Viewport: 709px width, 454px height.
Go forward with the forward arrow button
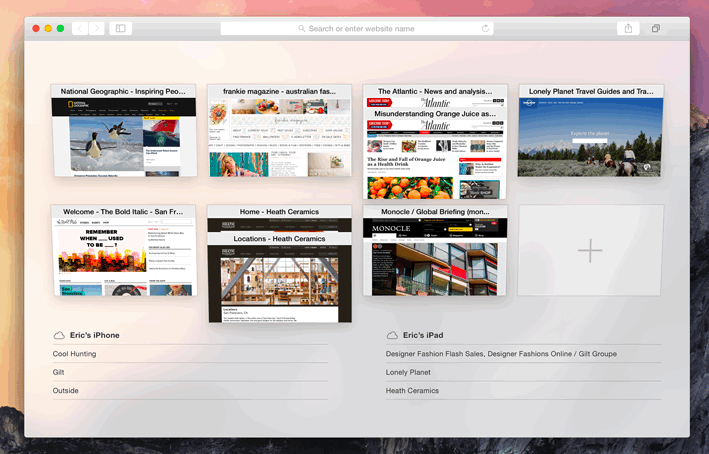coord(96,28)
